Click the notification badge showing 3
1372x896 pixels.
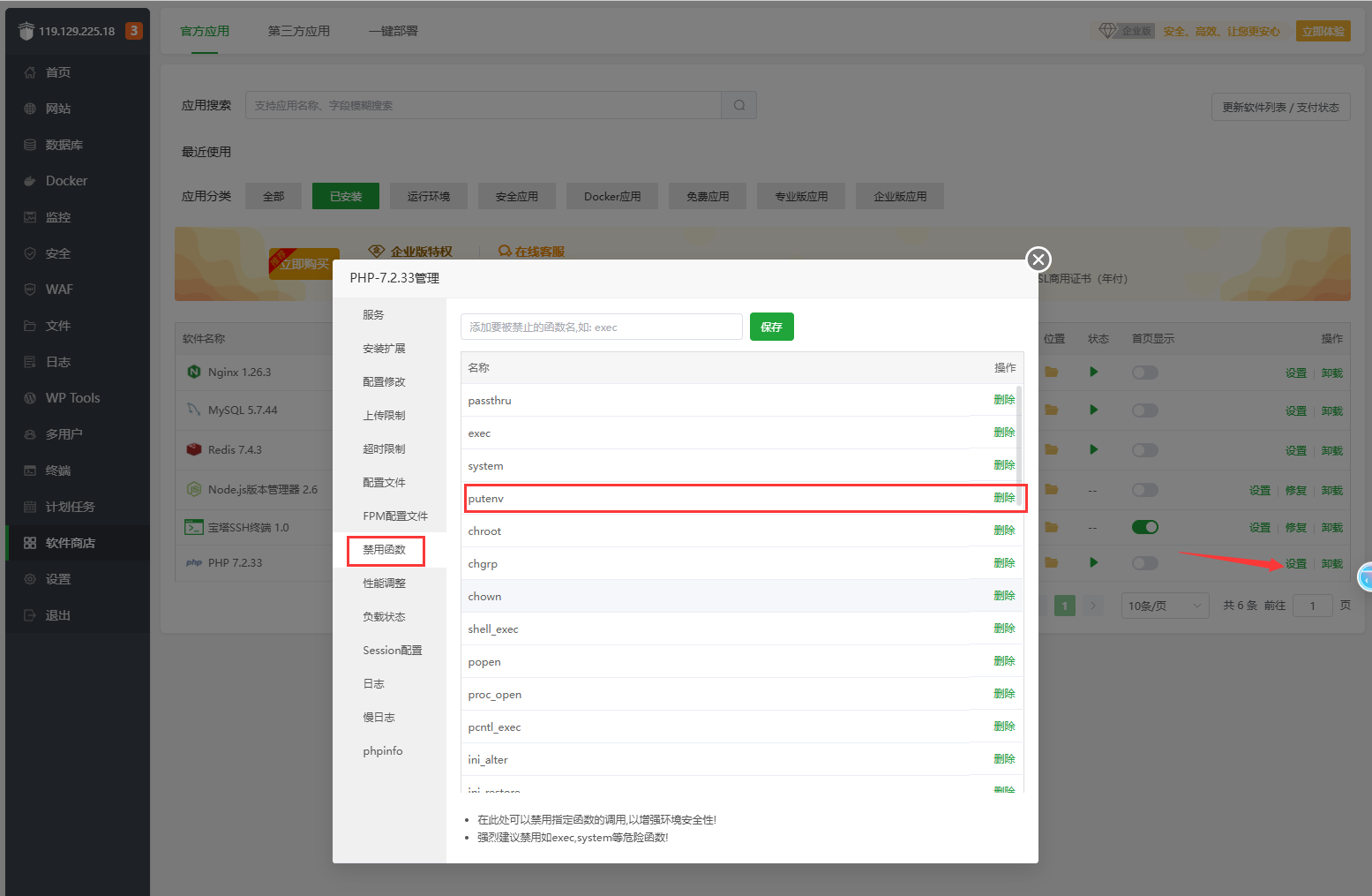click(133, 31)
